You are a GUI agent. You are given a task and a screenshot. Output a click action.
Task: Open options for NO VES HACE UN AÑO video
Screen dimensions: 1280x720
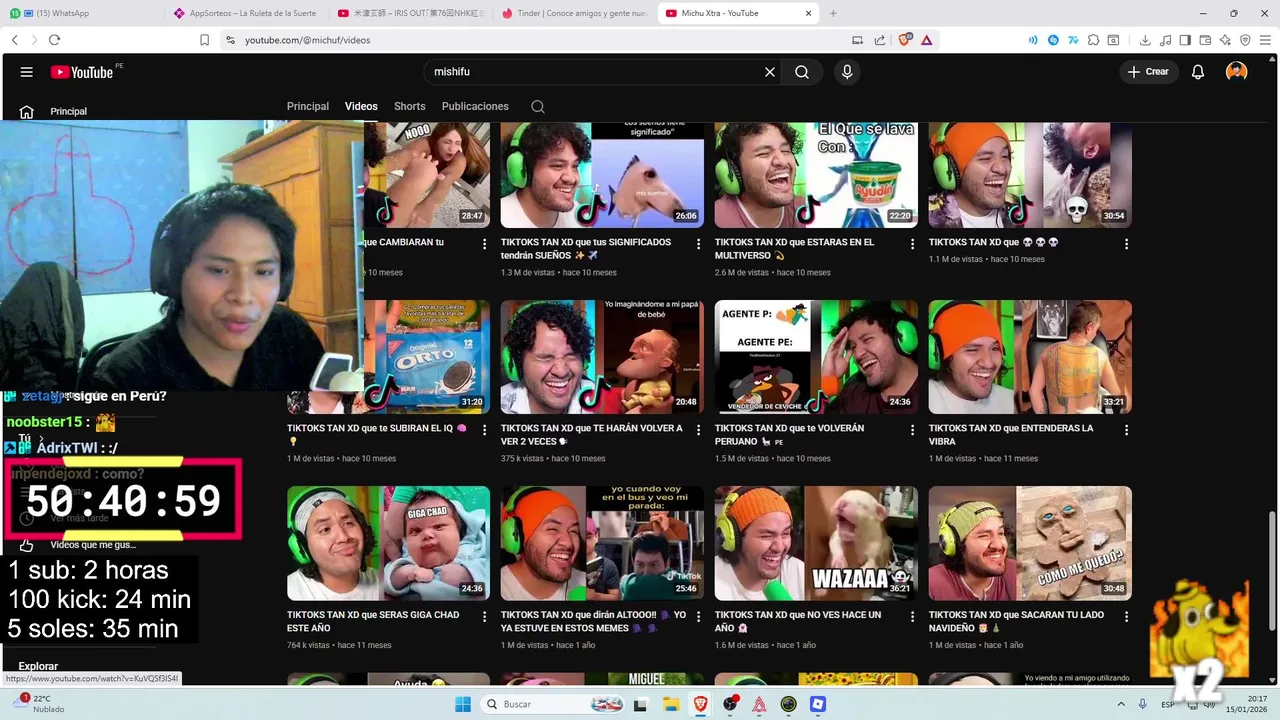point(912,617)
